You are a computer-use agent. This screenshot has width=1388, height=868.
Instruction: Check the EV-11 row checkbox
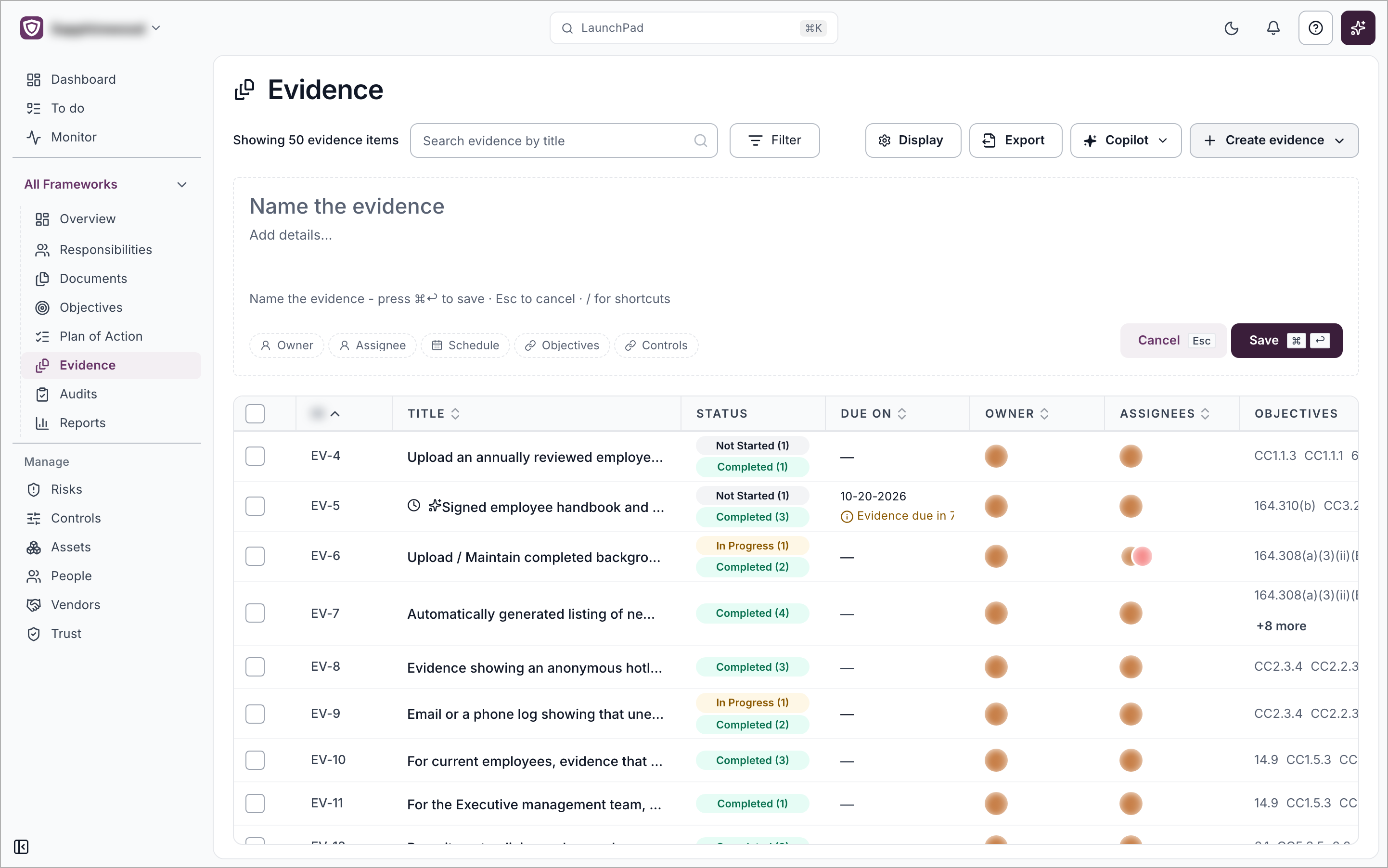coord(255,804)
